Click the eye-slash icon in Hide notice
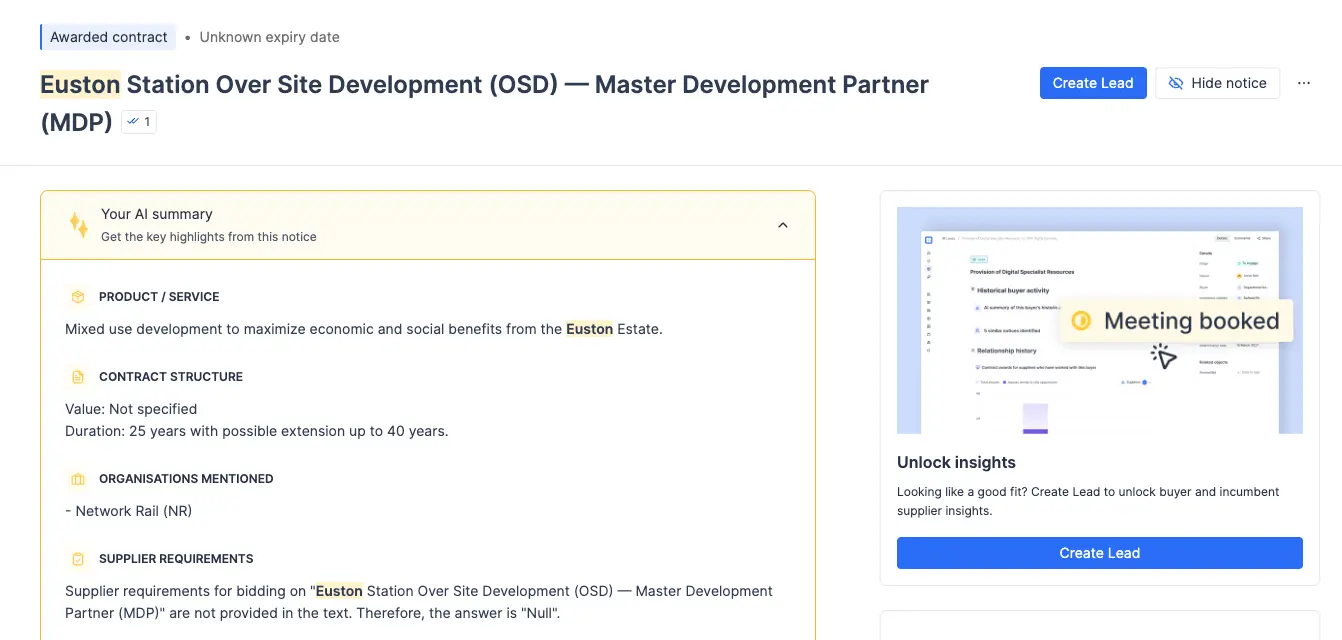The image size is (1342, 640). pyautogui.click(x=1176, y=83)
